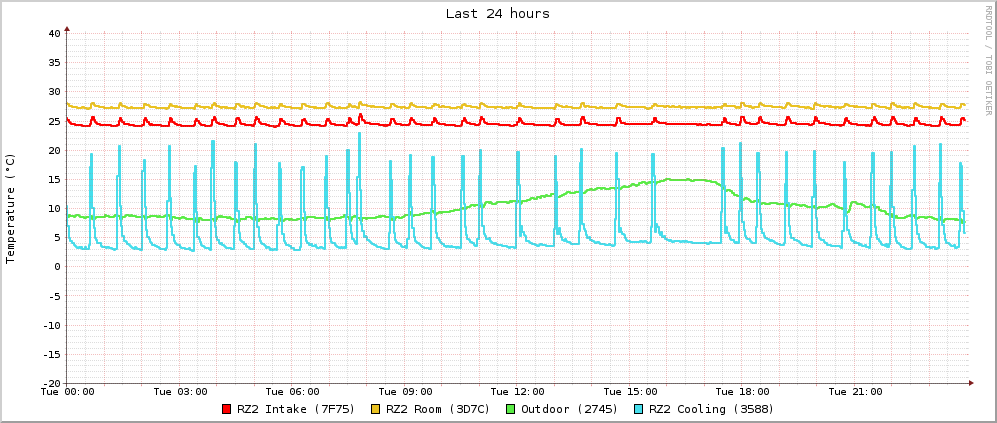Select the 'RZ2 Cooling (3588)' legend label
This screenshot has height=423, width=997.
pyautogui.click(x=711, y=409)
